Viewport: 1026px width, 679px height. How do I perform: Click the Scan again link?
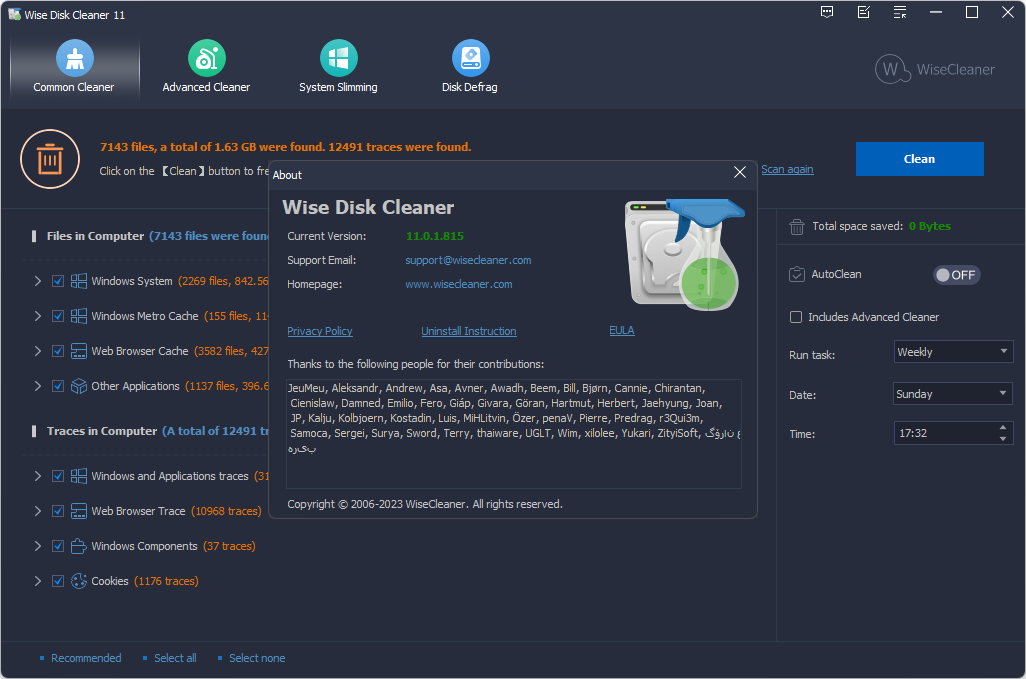coord(787,169)
